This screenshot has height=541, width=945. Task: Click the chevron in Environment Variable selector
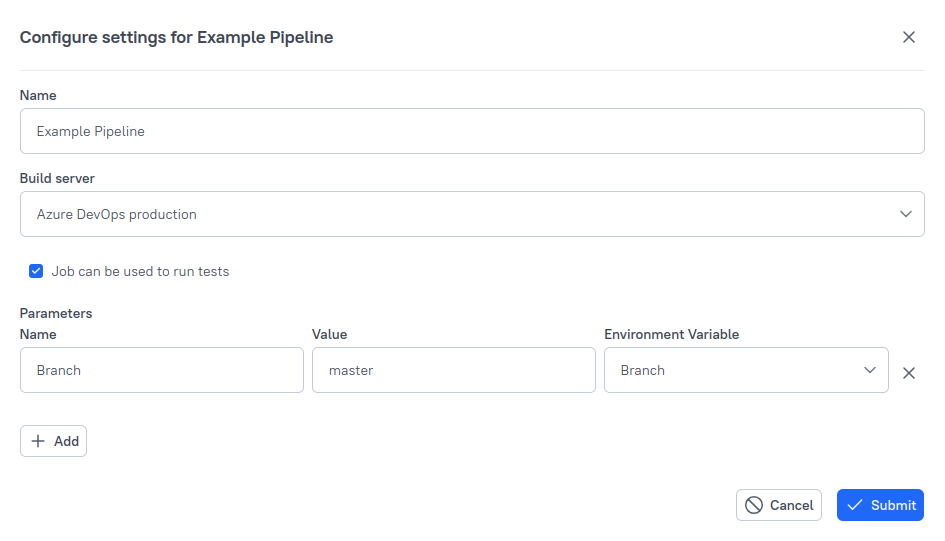(869, 370)
